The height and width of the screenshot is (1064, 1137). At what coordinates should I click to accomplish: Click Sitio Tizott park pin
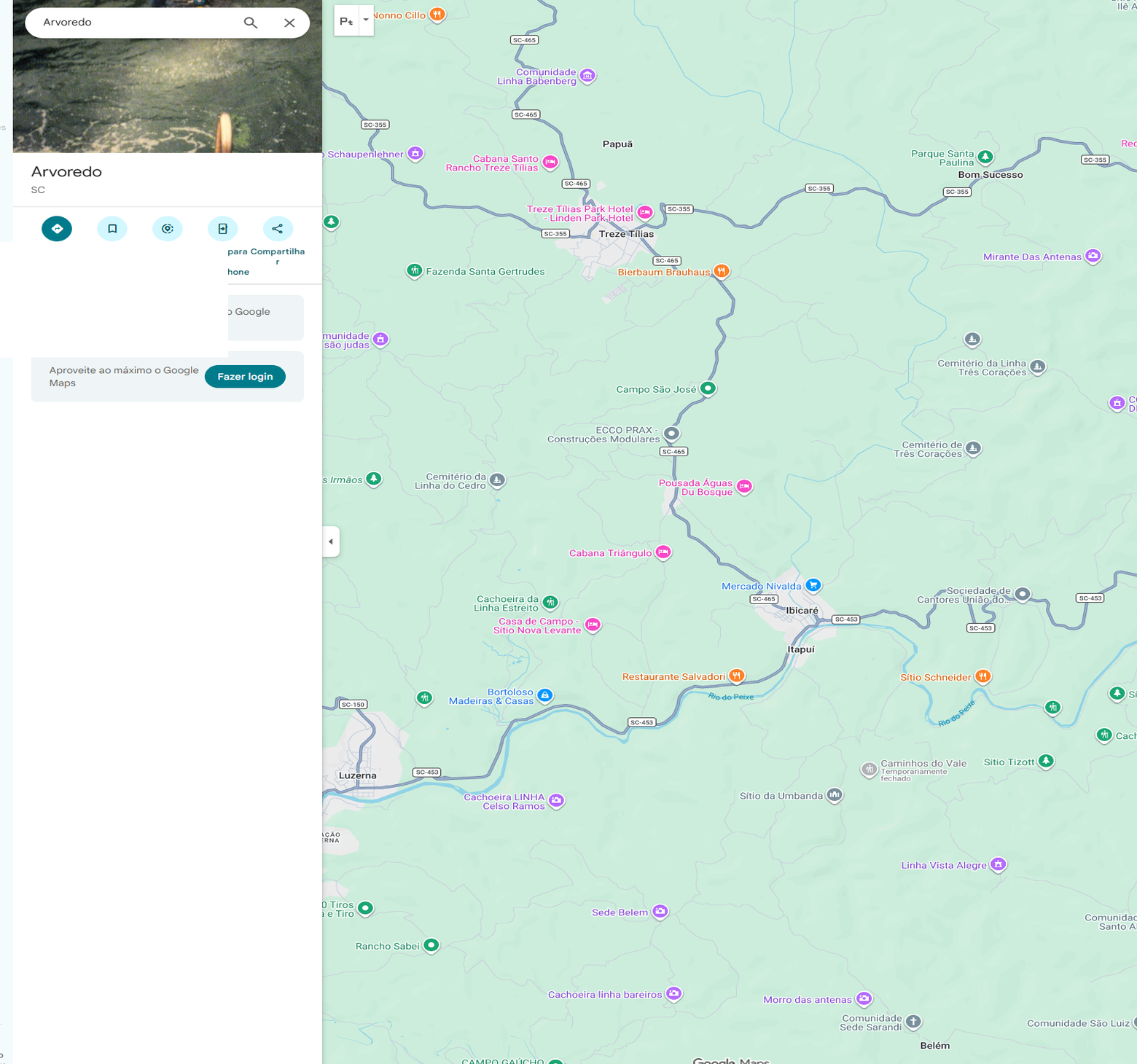(x=1046, y=762)
